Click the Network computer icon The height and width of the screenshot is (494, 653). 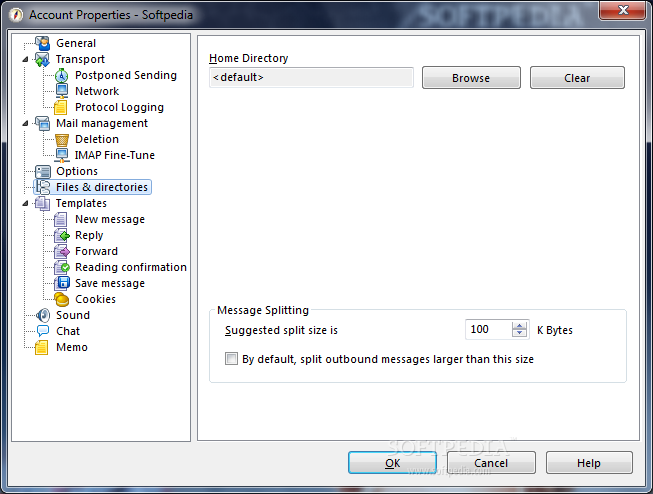[x=62, y=91]
